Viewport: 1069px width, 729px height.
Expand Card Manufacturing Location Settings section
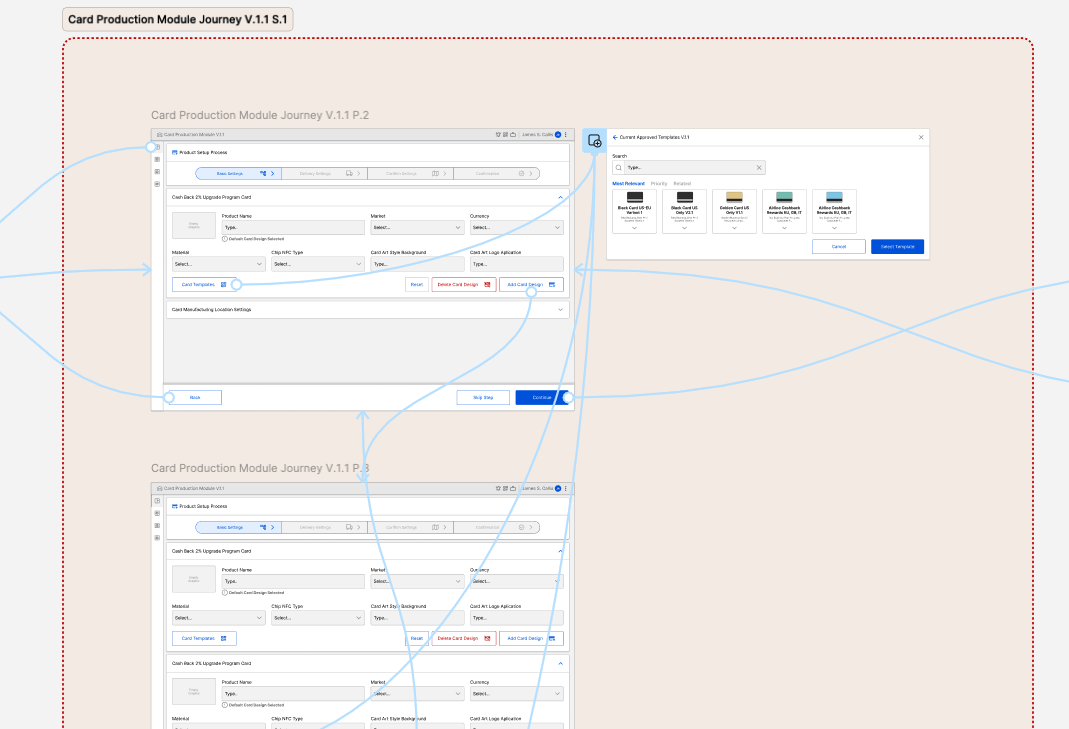tap(560, 310)
